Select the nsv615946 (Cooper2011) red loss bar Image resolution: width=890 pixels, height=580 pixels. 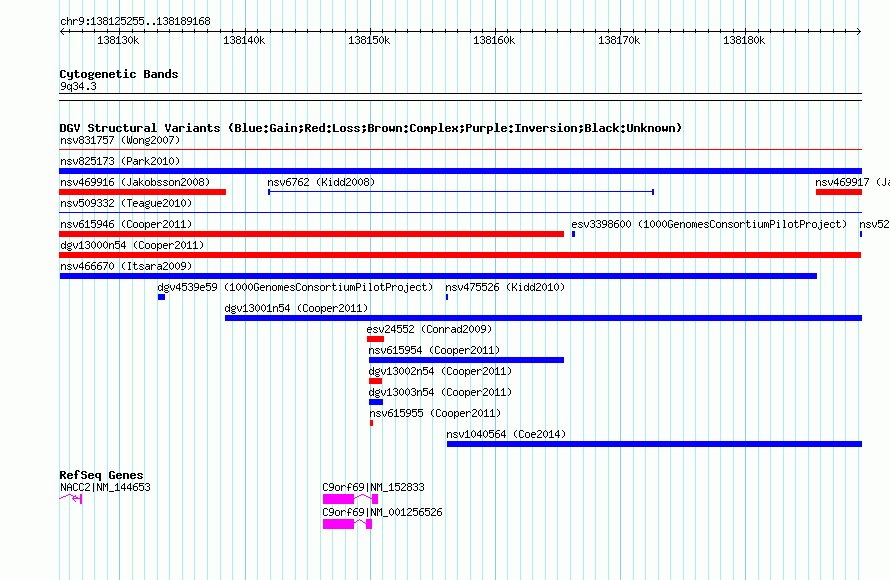(312, 234)
